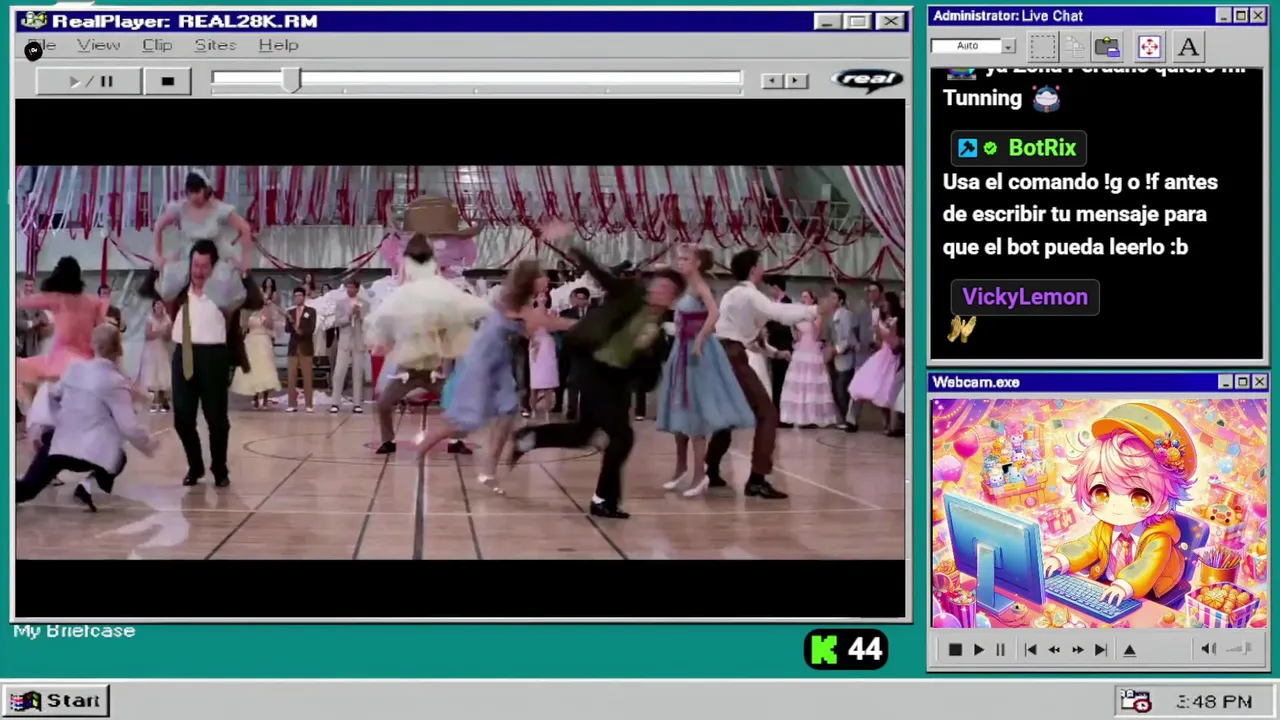1280x720 pixels.
Task: Fast forward in Webcam.exe controls
Action: (1077, 650)
